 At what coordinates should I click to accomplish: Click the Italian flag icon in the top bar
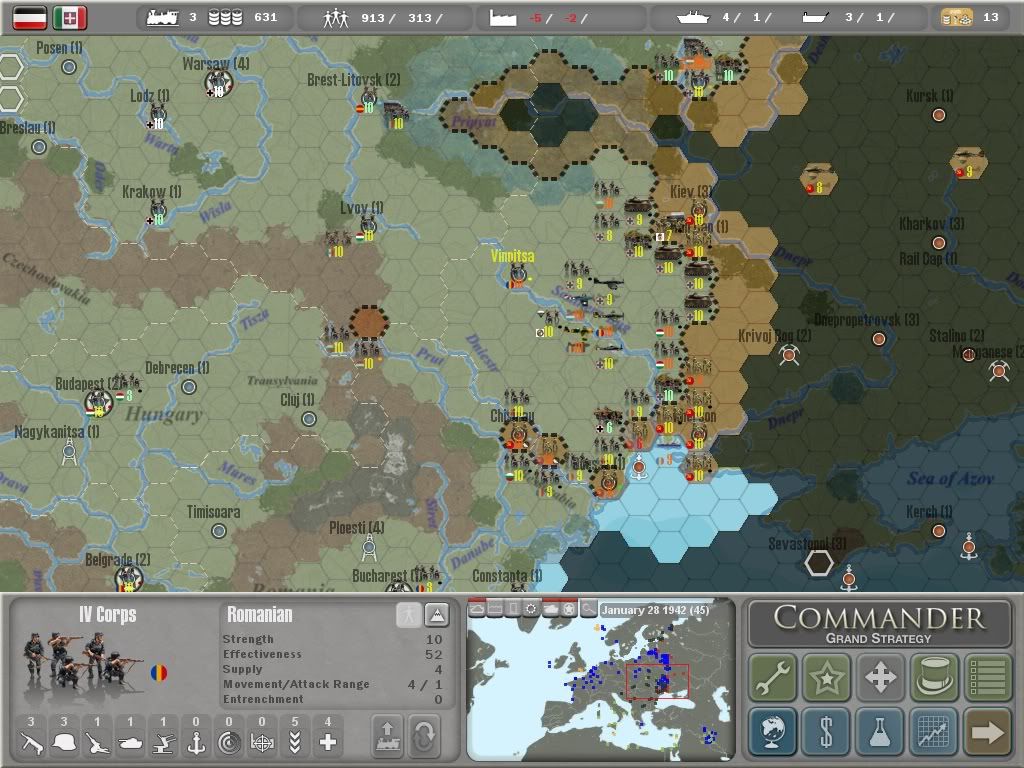point(70,18)
